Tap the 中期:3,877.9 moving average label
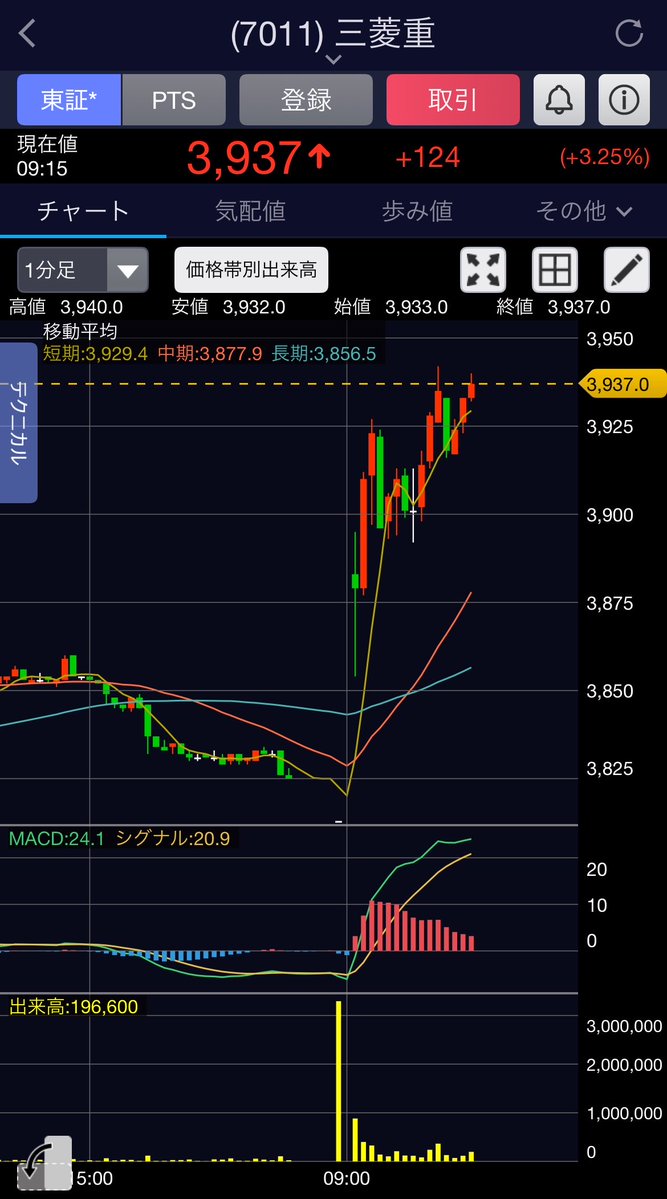The width and height of the screenshot is (667, 1199). click(x=210, y=353)
